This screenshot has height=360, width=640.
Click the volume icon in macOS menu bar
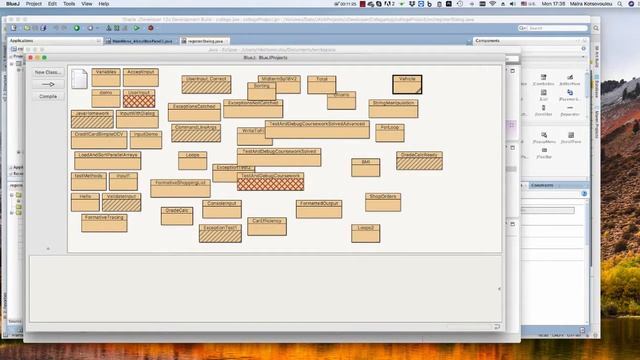click(512, 4)
